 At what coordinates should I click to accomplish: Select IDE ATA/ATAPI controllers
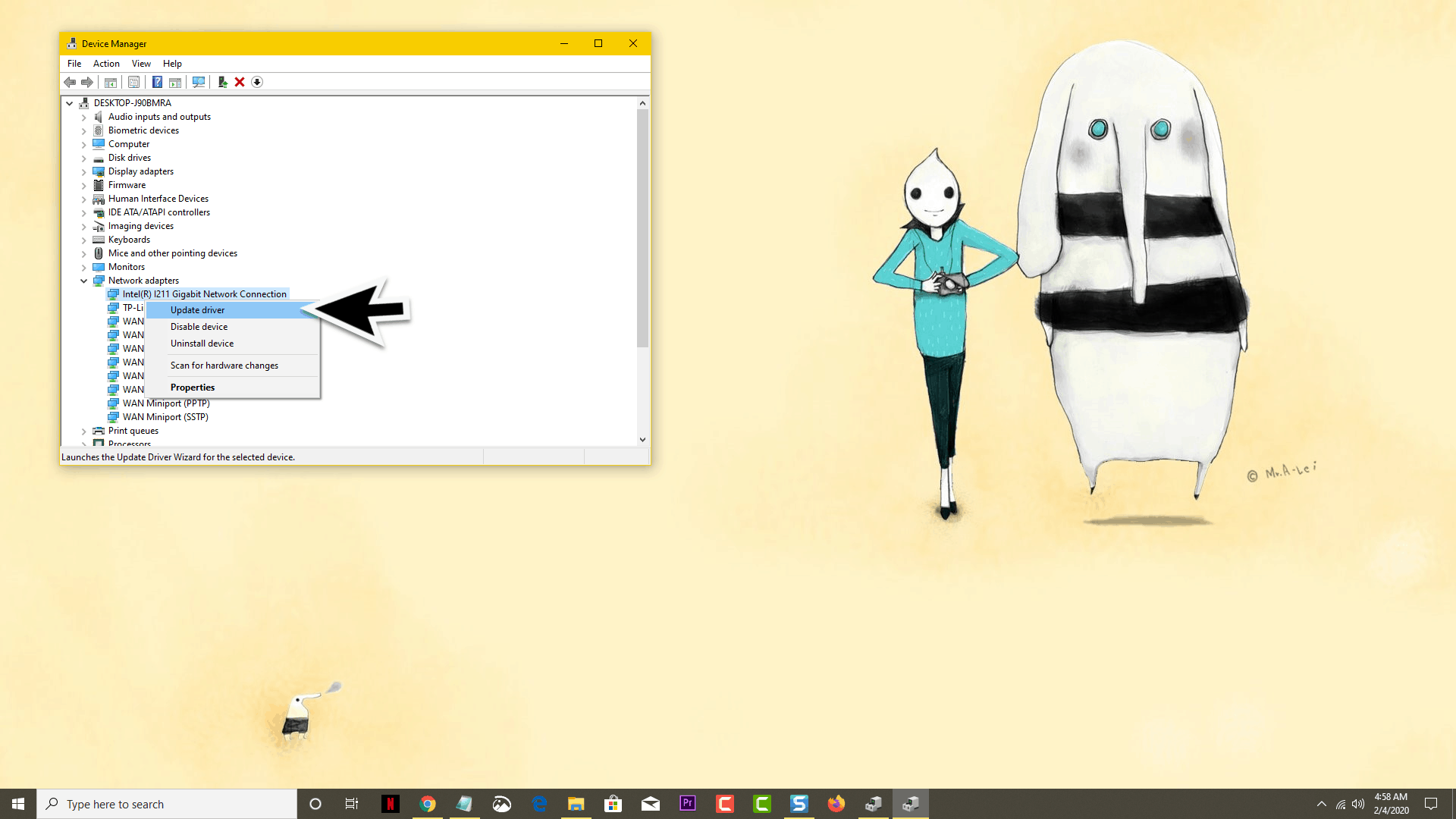point(159,212)
